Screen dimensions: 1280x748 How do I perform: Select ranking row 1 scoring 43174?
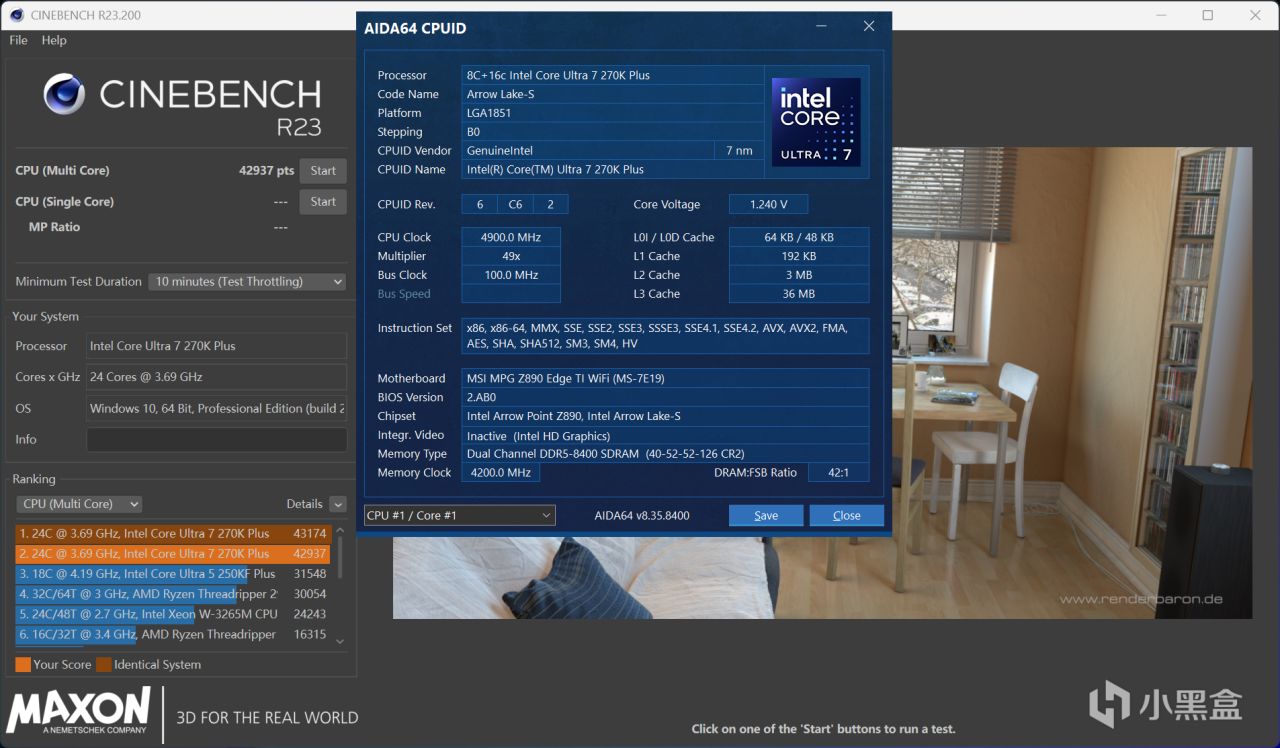coord(173,534)
